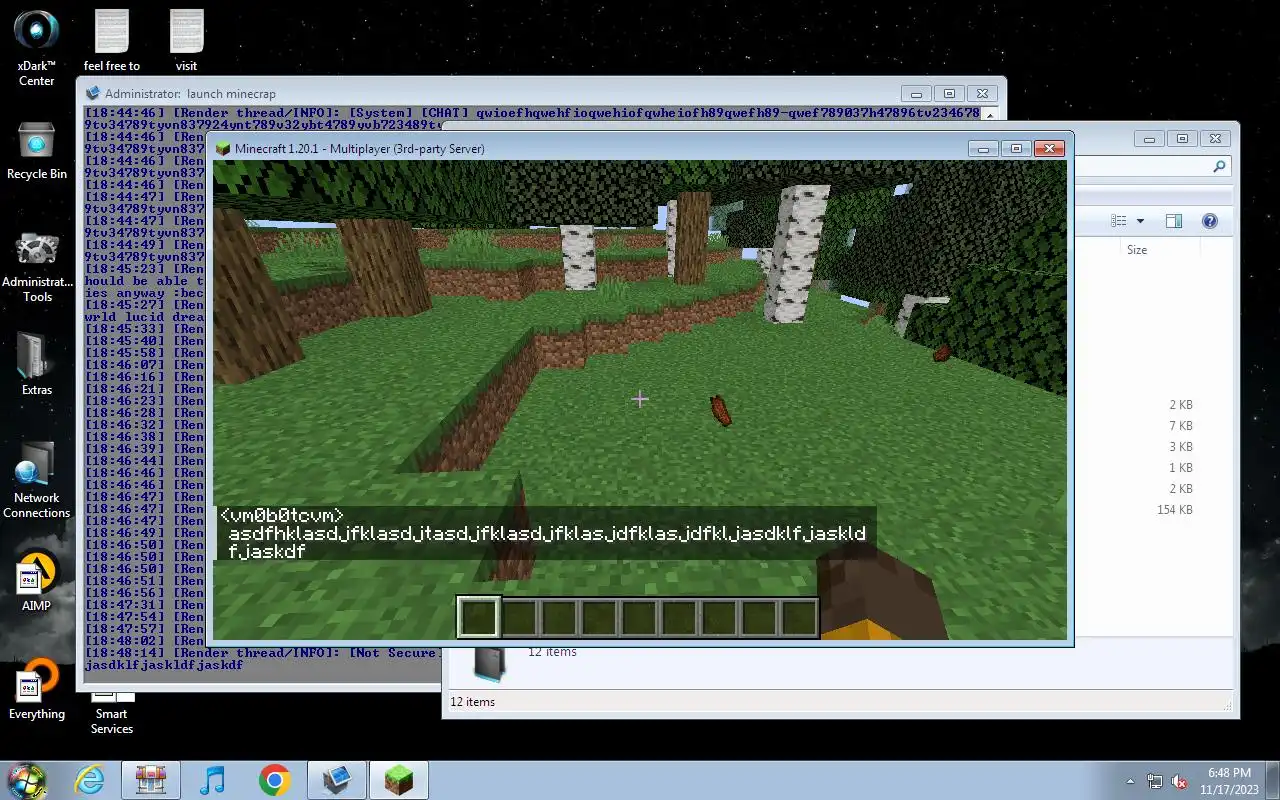This screenshot has height=800, width=1280.
Task: Click the Smart Services desktop label
Action: tap(112, 721)
